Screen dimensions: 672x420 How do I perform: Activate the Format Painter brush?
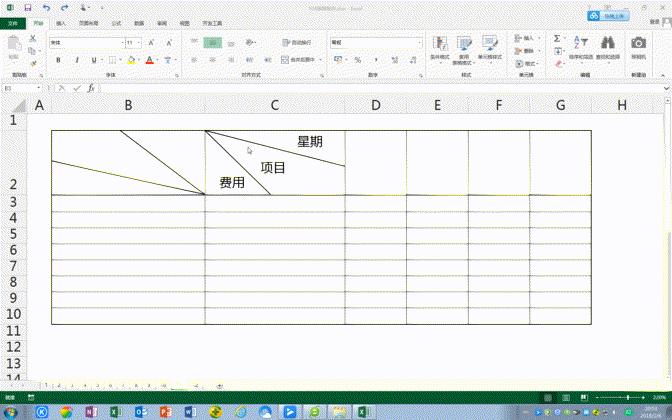pos(33,63)
